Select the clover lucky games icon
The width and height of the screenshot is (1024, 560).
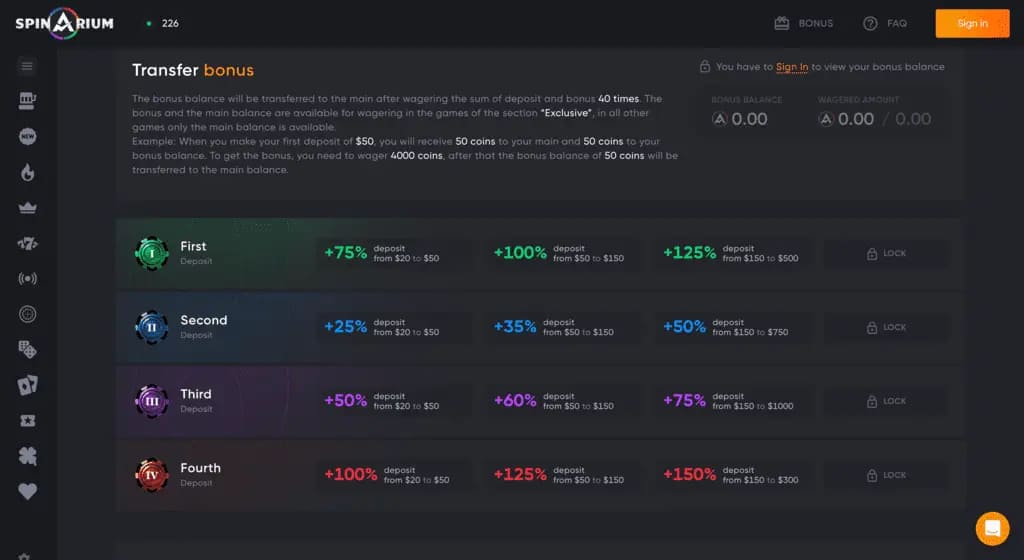27,456
